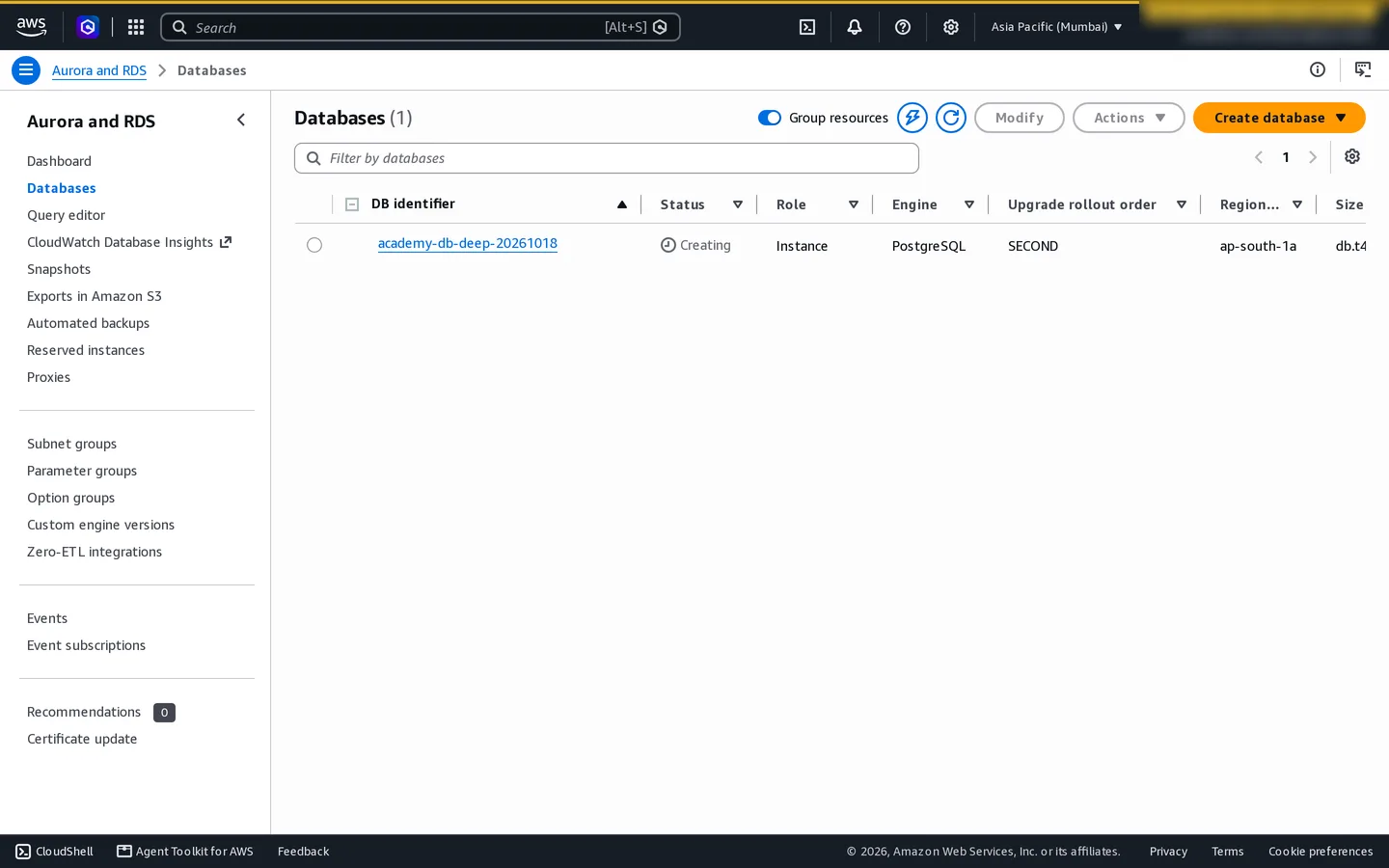1389x868 pixels.
Task: Open Agent Toolkit for AWS in footer
Action: point(185,852)
